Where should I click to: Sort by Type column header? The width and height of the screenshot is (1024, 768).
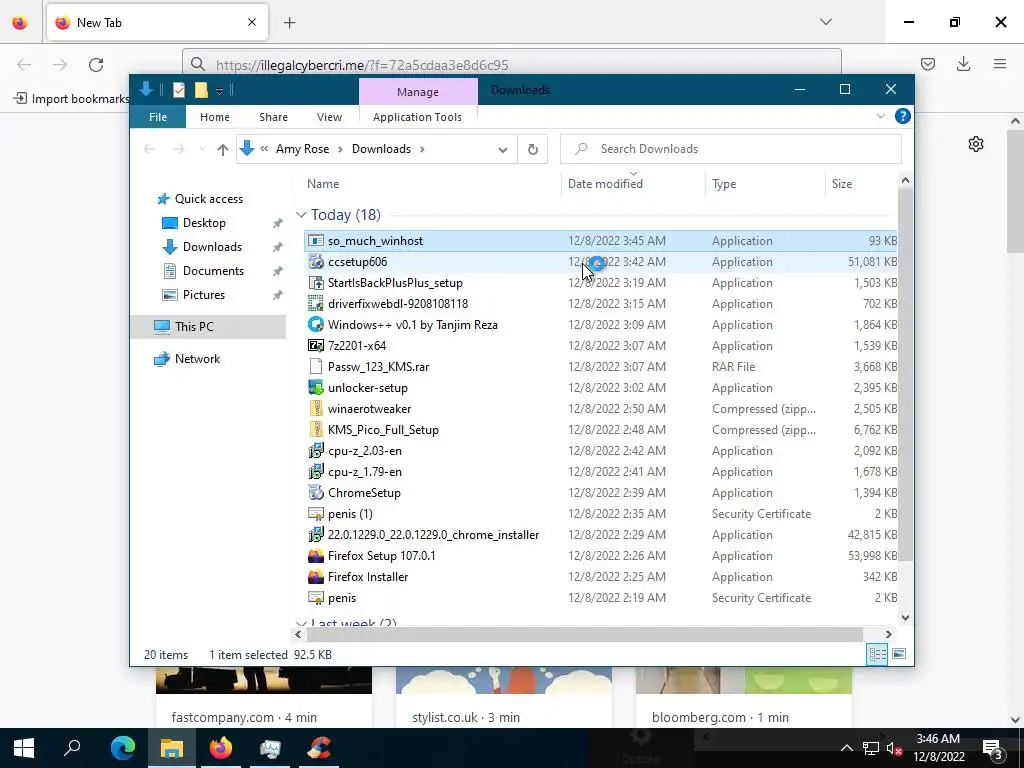pos(724,184)
